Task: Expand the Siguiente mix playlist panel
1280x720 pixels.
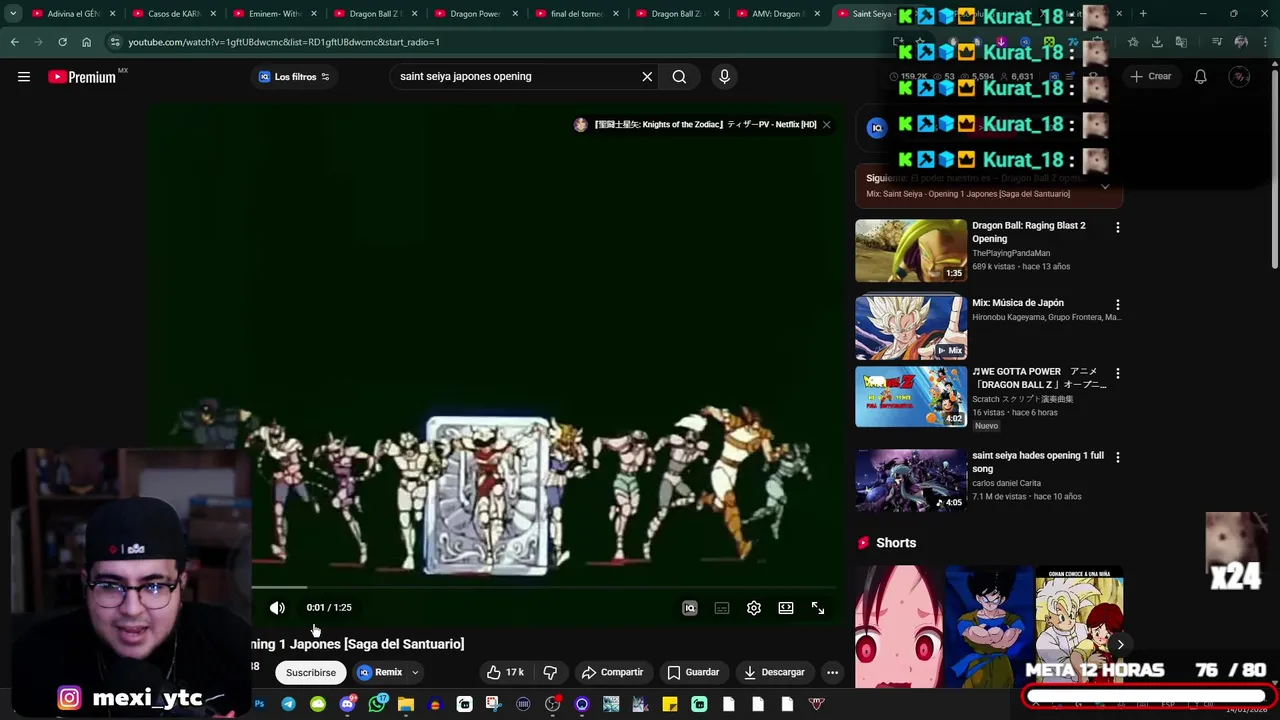Action: [1105, 186]
